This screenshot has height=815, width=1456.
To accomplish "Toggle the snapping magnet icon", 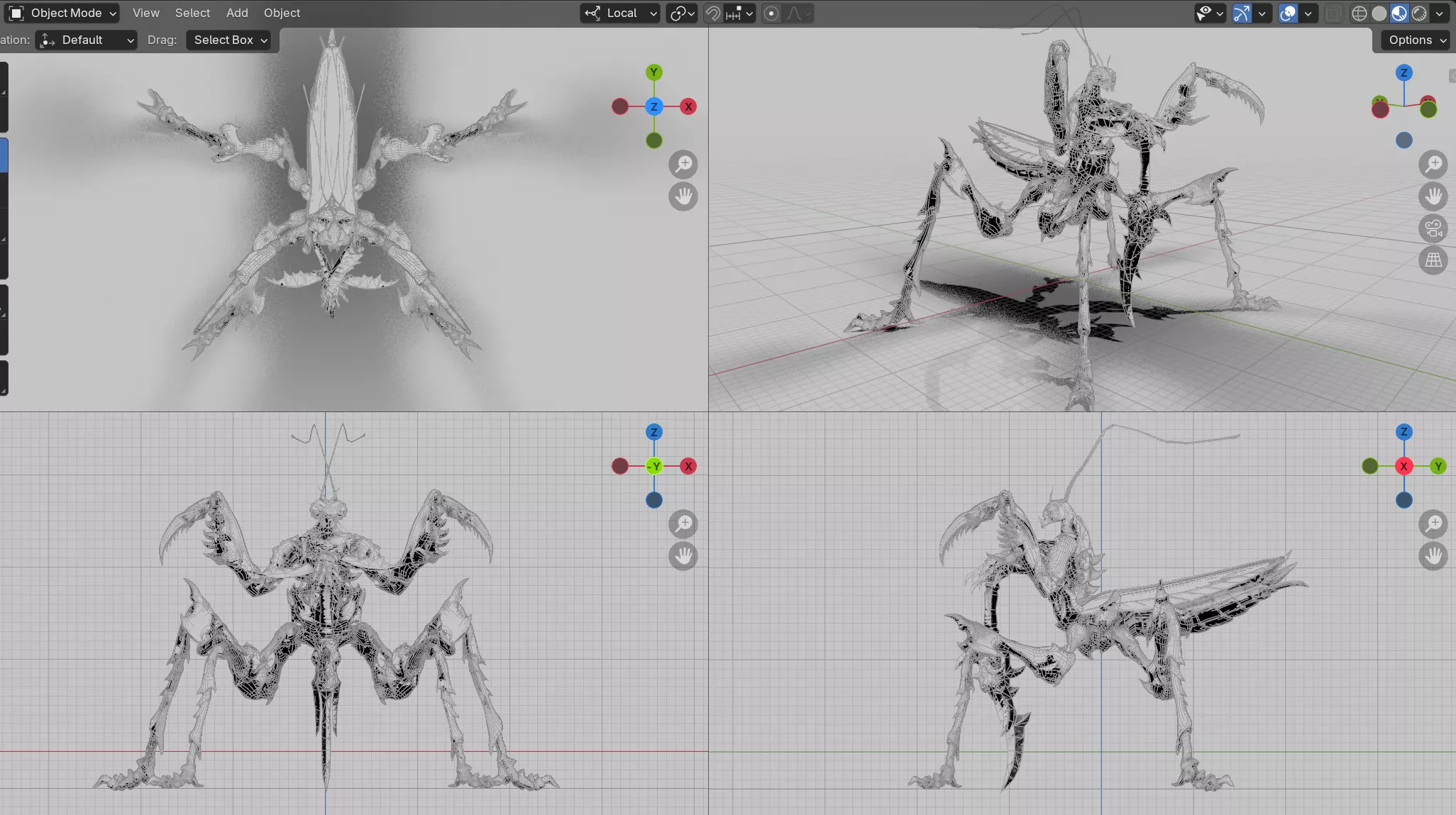I will [x=713, y=13].
